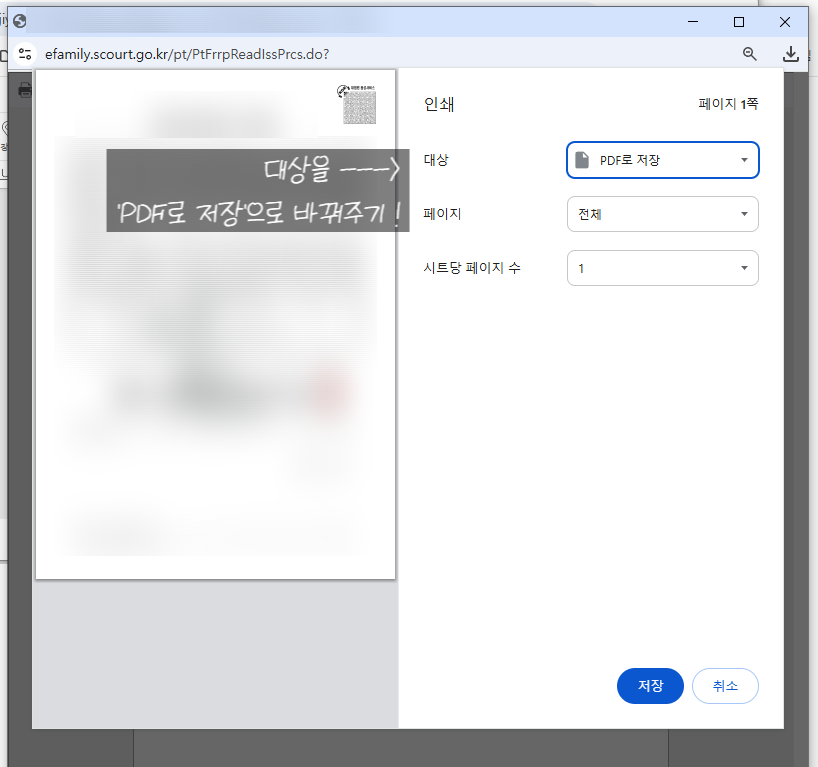Screen dimensions: 818x767
Task: Click the print preview page thumbnail
Action: pyautogui.click(x=215, y=324)
